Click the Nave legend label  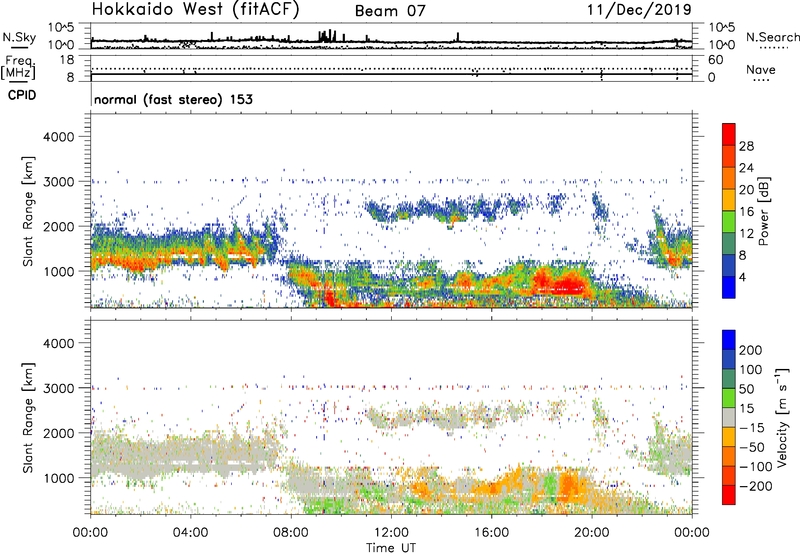760,69
